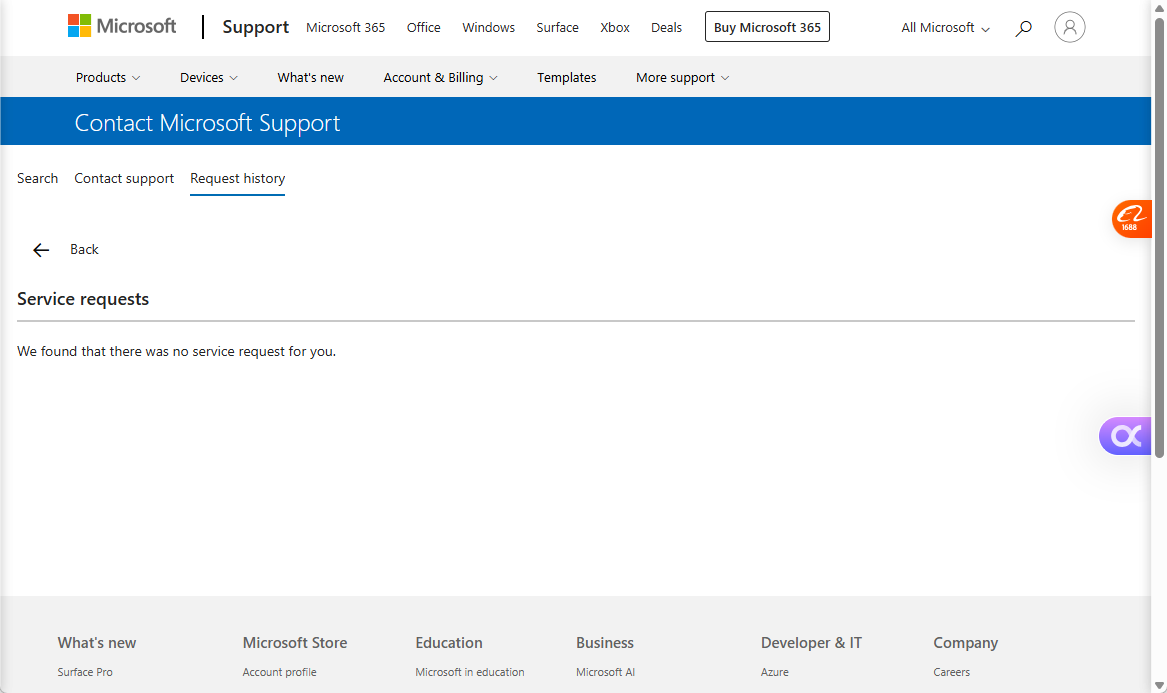Viewport: 1167px width, 693px height.
Task: Click the Buy Microsoft 365 button
Action: [767, 27]
